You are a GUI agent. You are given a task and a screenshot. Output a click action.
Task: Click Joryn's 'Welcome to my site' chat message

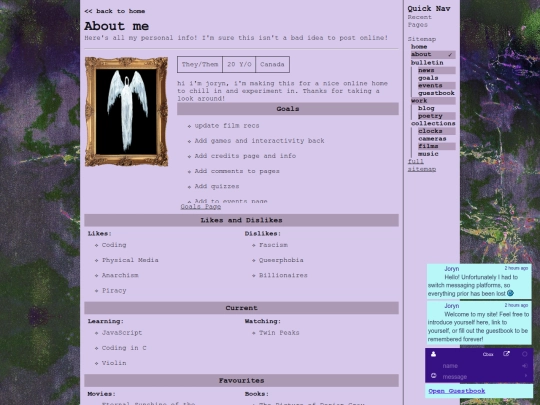(479, 323)
